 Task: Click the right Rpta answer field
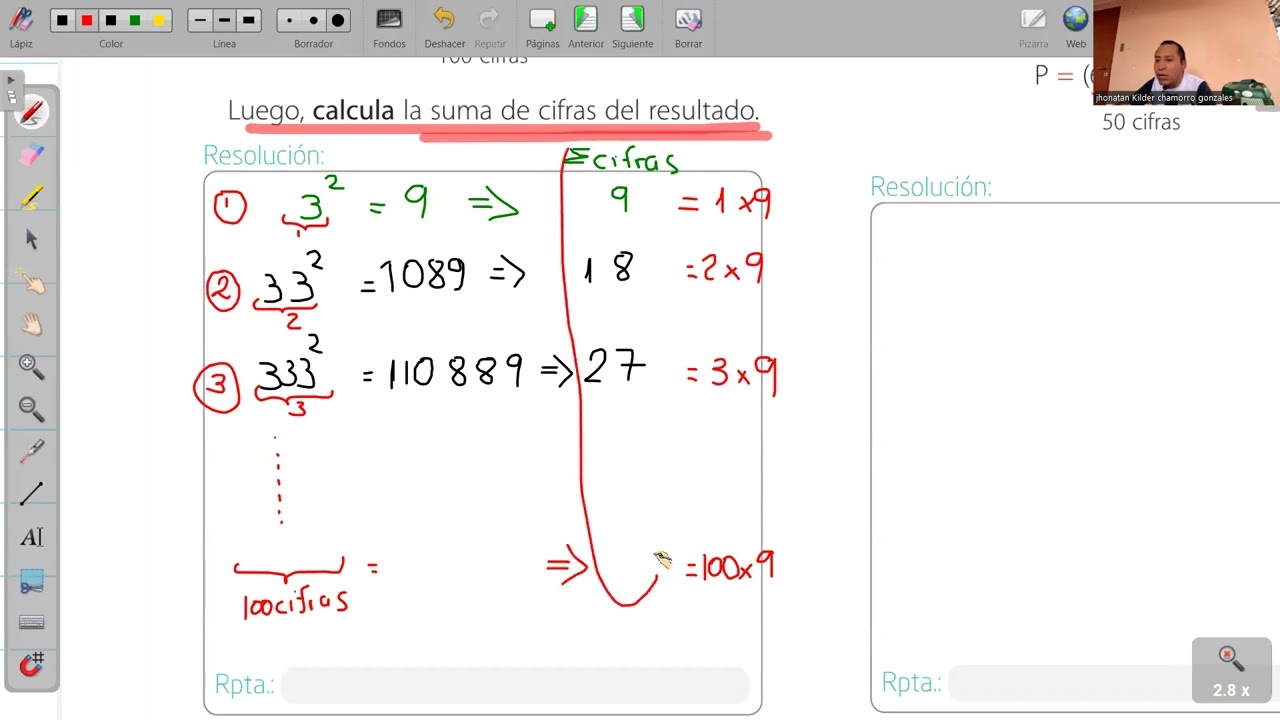coord(1114,683)
